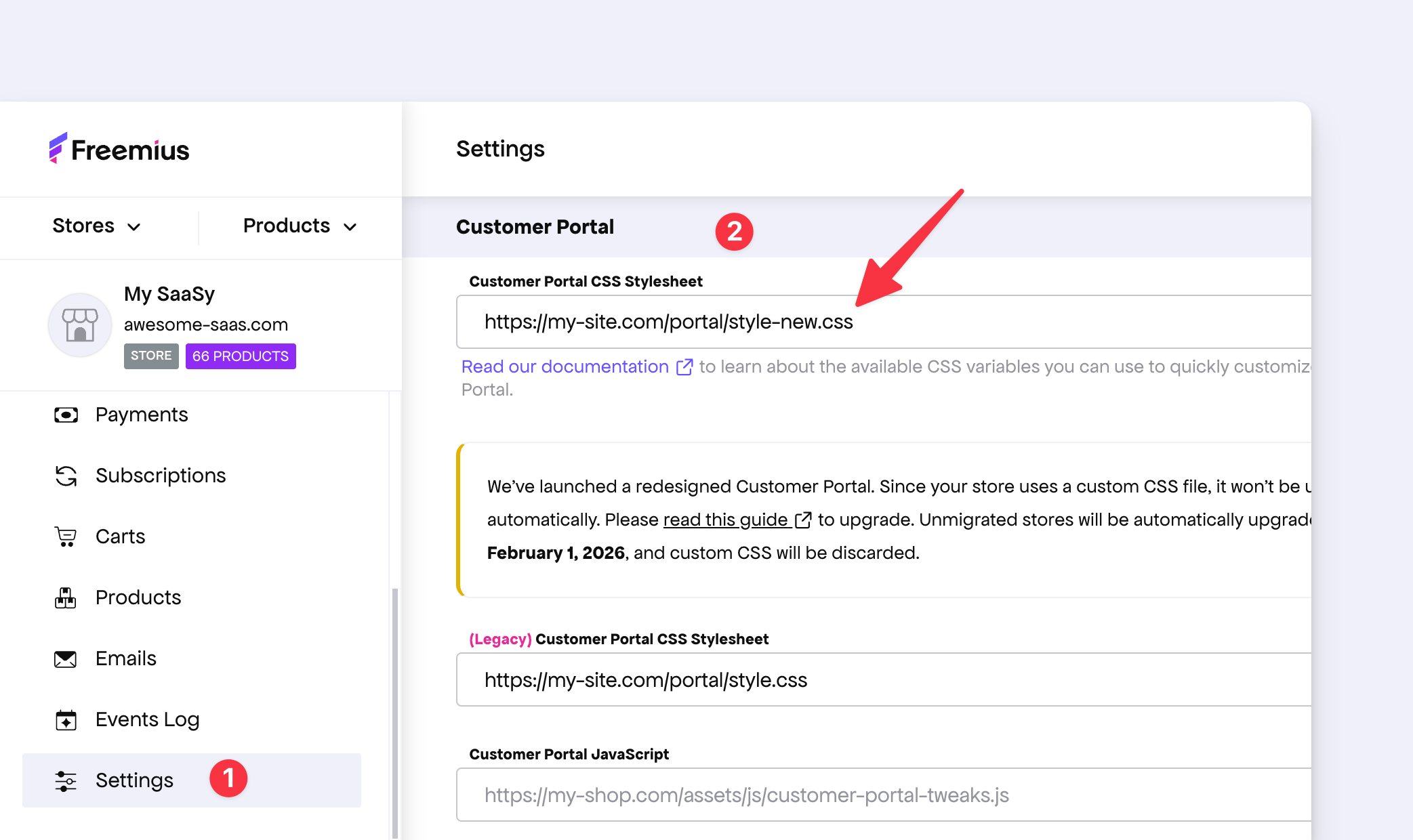
Task: Click the Payments money icon
Action: [x=66, y=415]
